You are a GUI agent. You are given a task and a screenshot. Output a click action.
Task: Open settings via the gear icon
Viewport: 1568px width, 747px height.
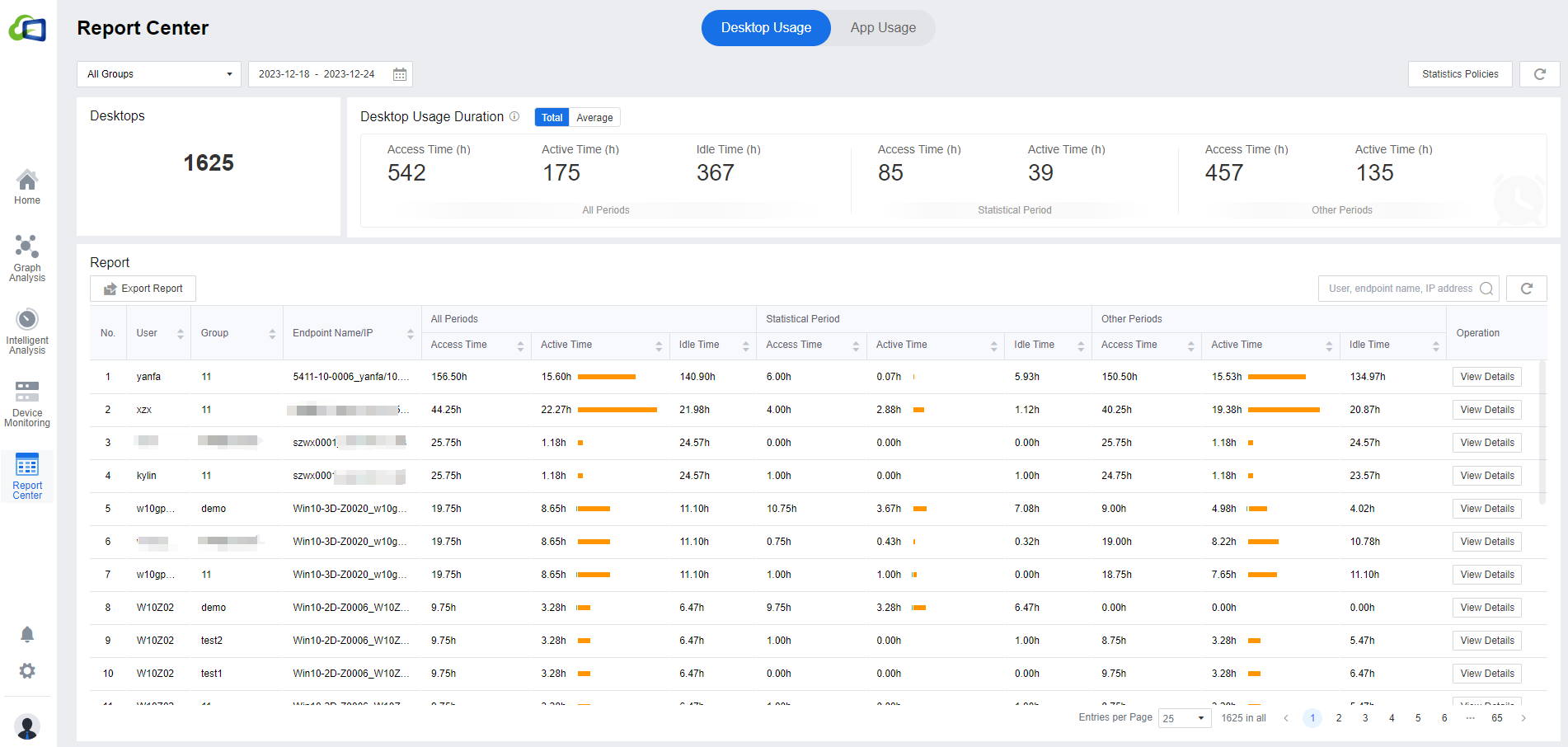[27, 671]
